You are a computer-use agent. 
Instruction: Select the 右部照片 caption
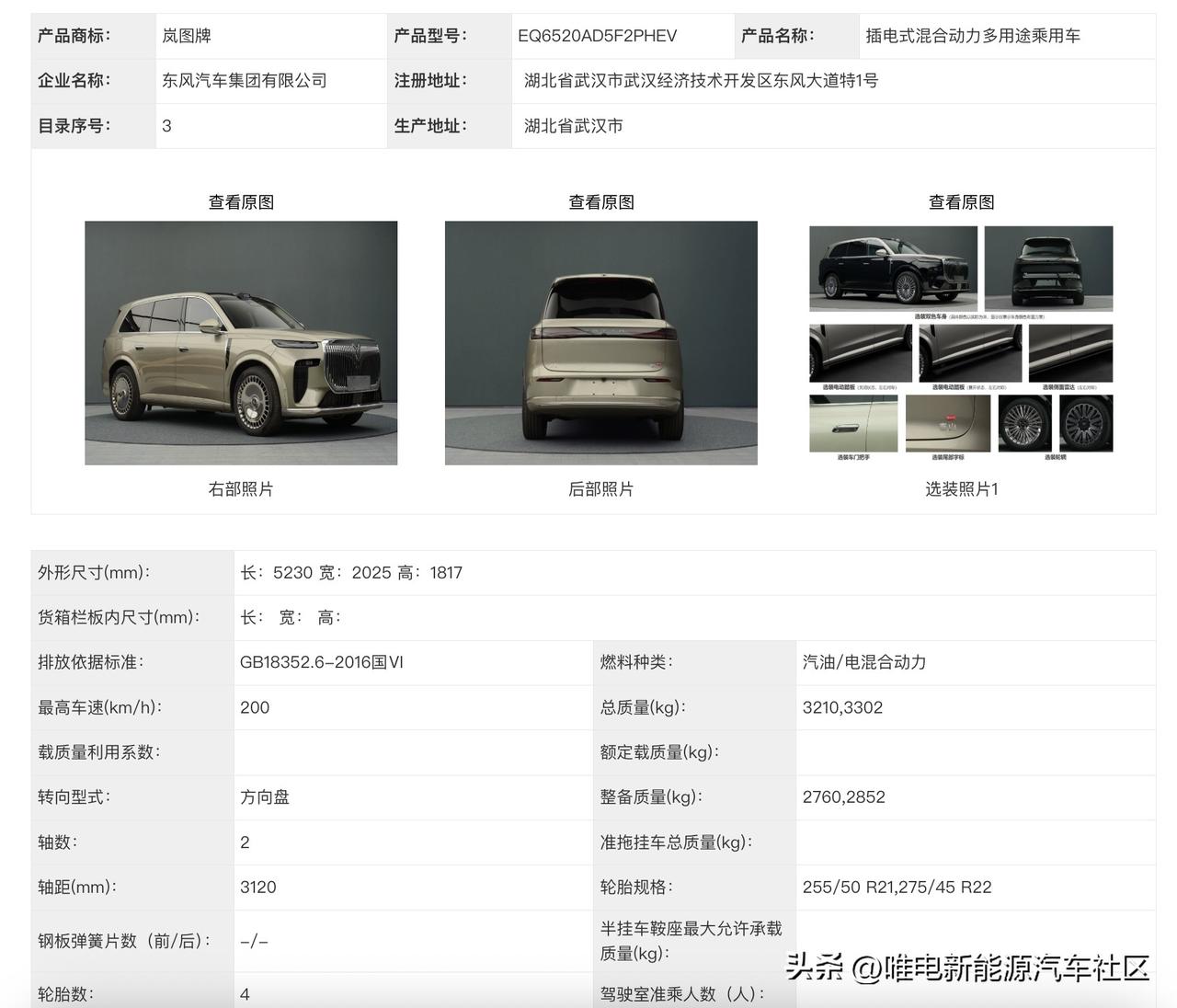241,489
